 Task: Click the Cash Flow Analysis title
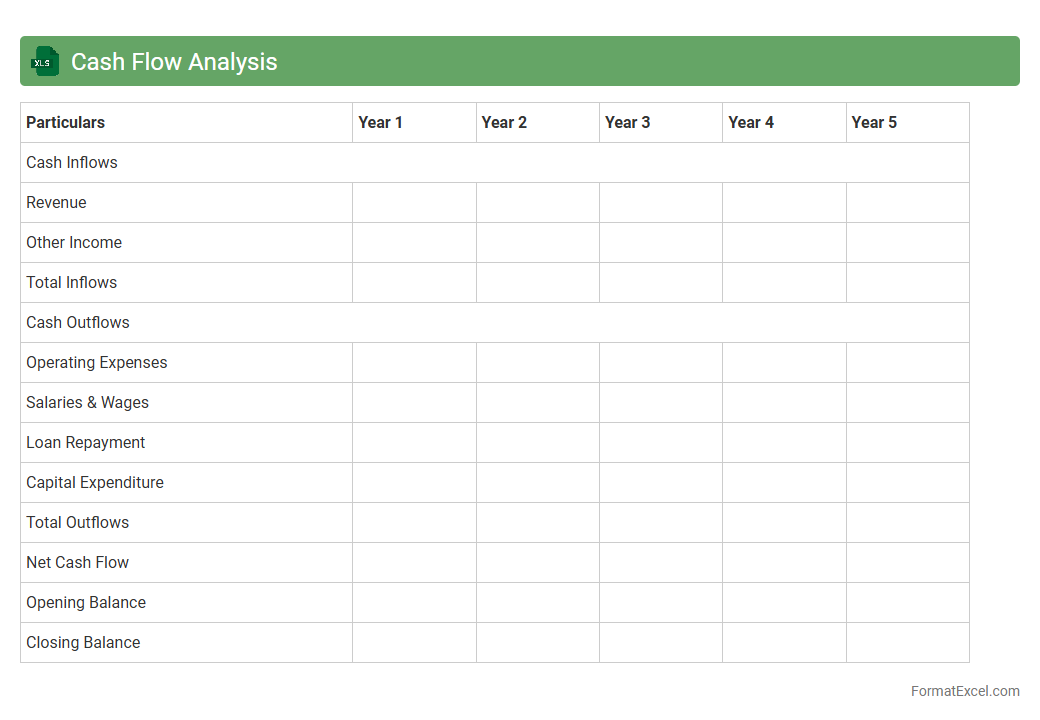click(x=174, y=62)
